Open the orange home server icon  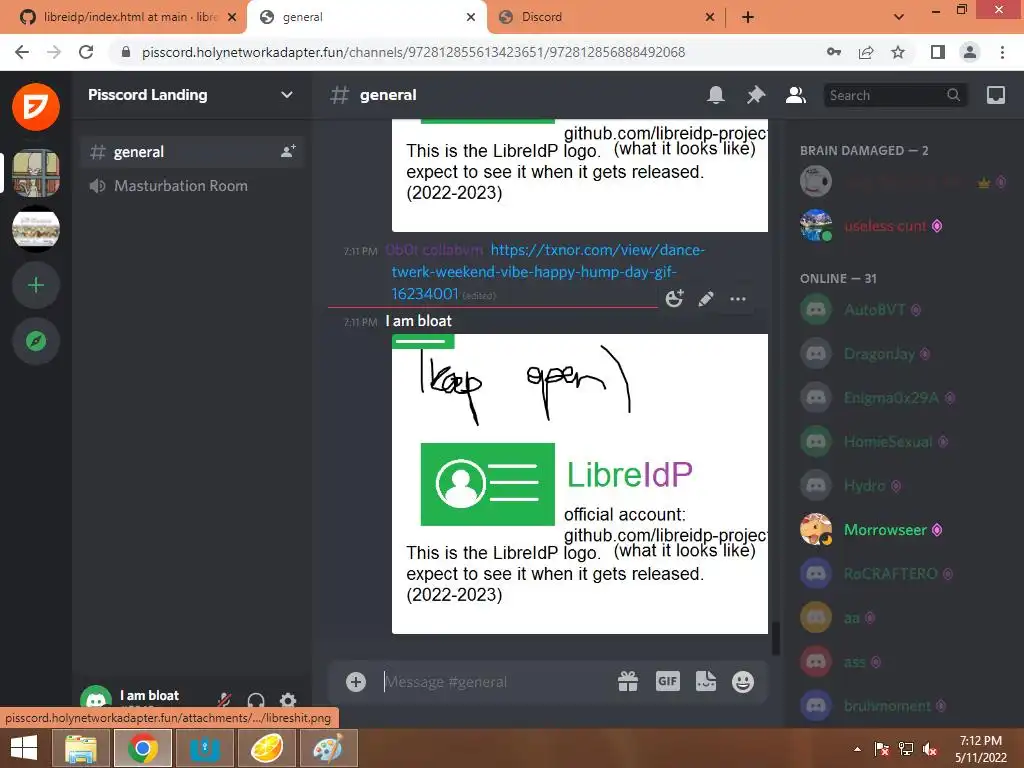(x=36, y=106)
